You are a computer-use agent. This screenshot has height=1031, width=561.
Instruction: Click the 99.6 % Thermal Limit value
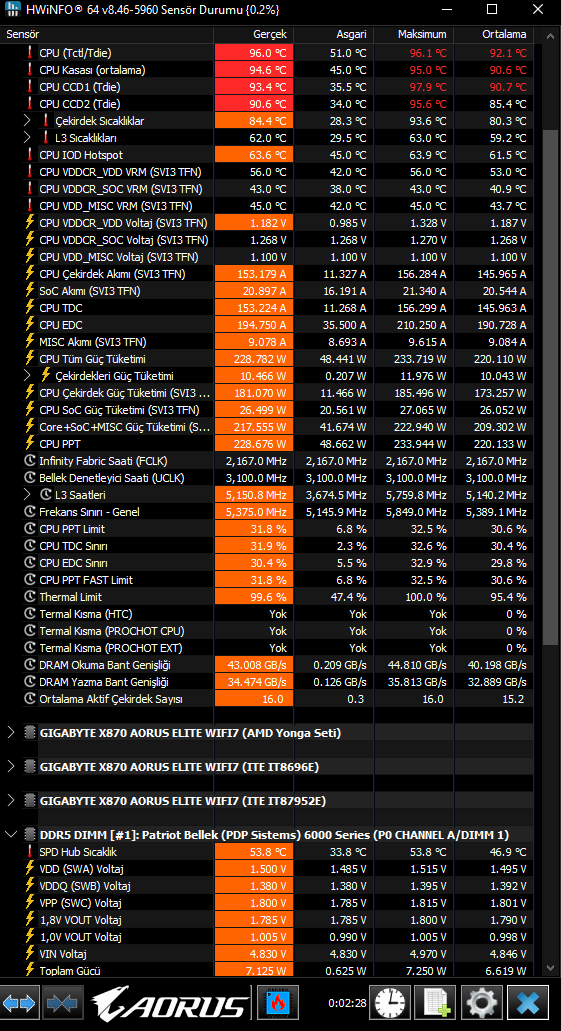[254, 597]
